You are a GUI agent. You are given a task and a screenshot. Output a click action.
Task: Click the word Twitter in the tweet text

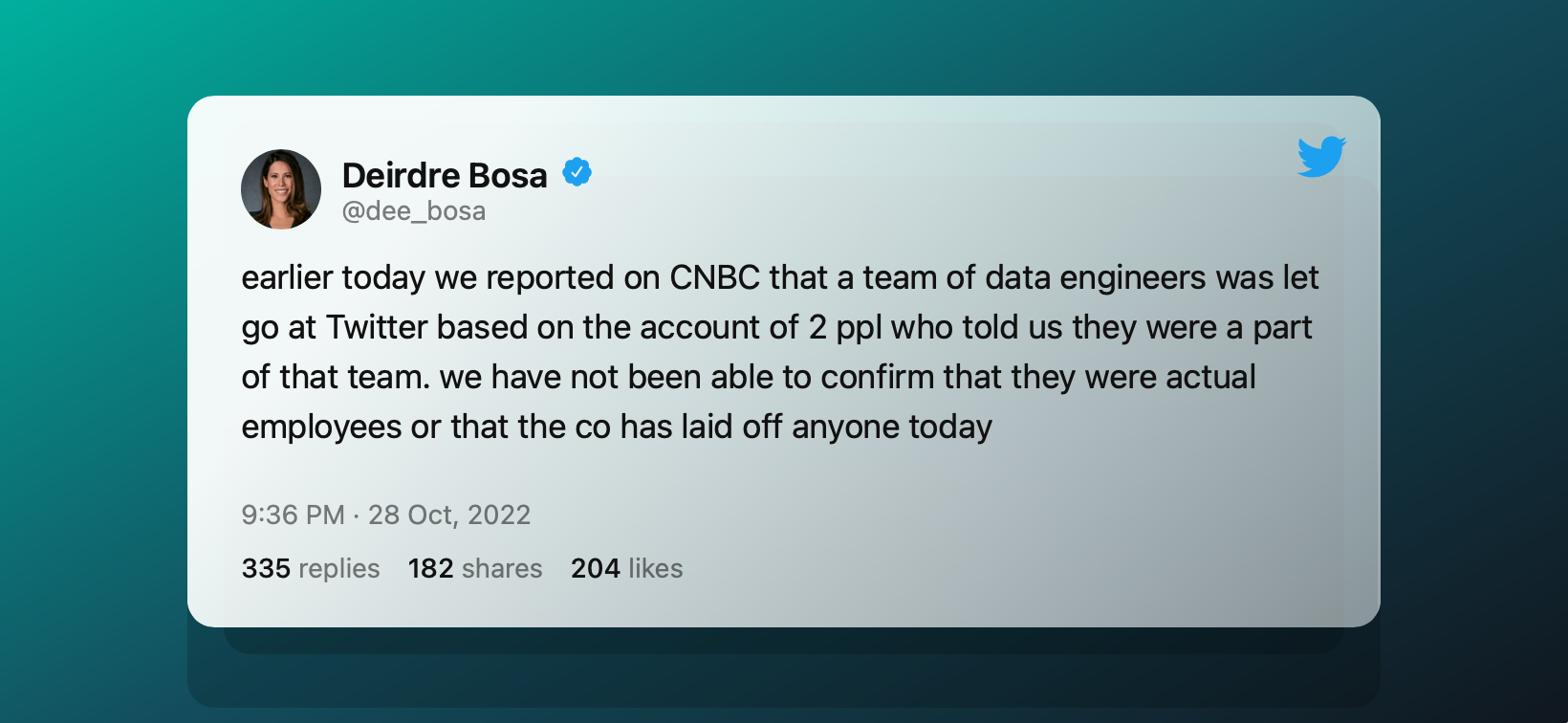click(377, 327)
